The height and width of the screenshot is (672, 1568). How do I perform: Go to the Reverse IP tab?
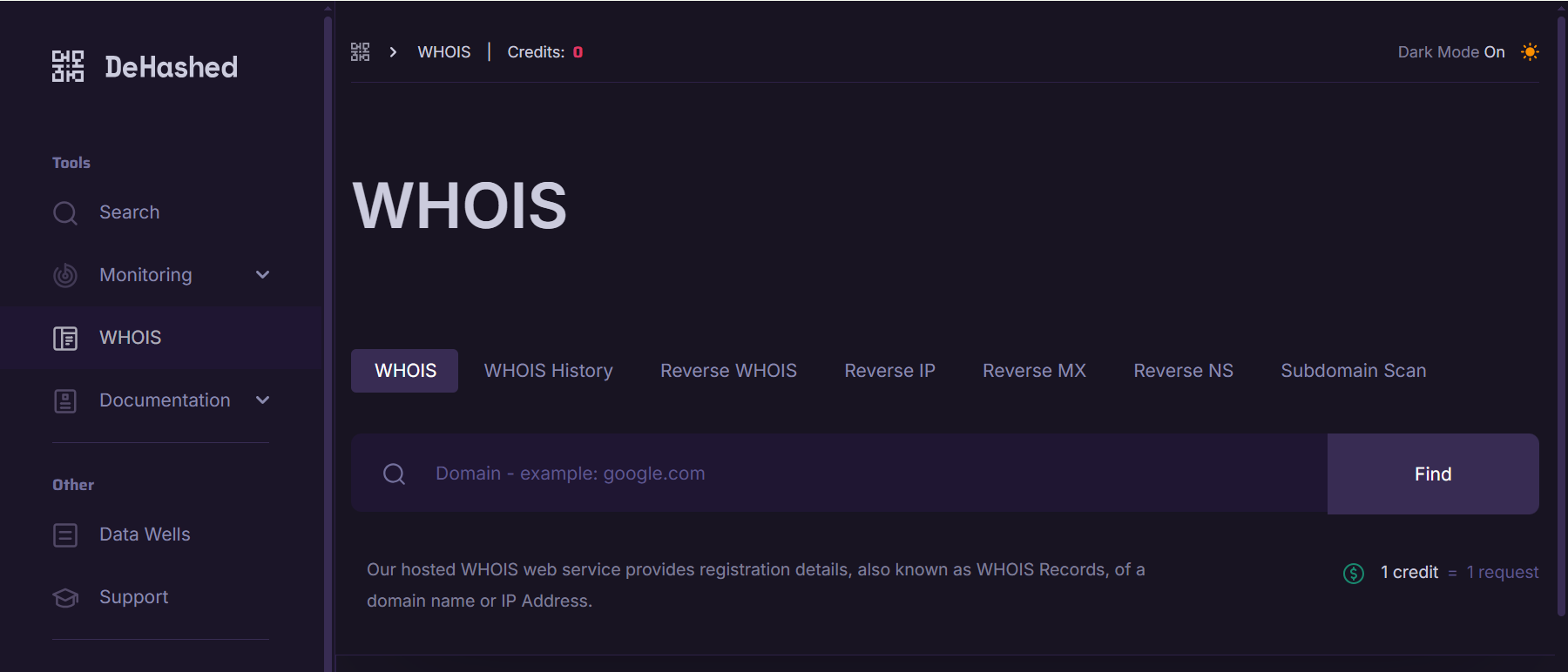point(889,371)
